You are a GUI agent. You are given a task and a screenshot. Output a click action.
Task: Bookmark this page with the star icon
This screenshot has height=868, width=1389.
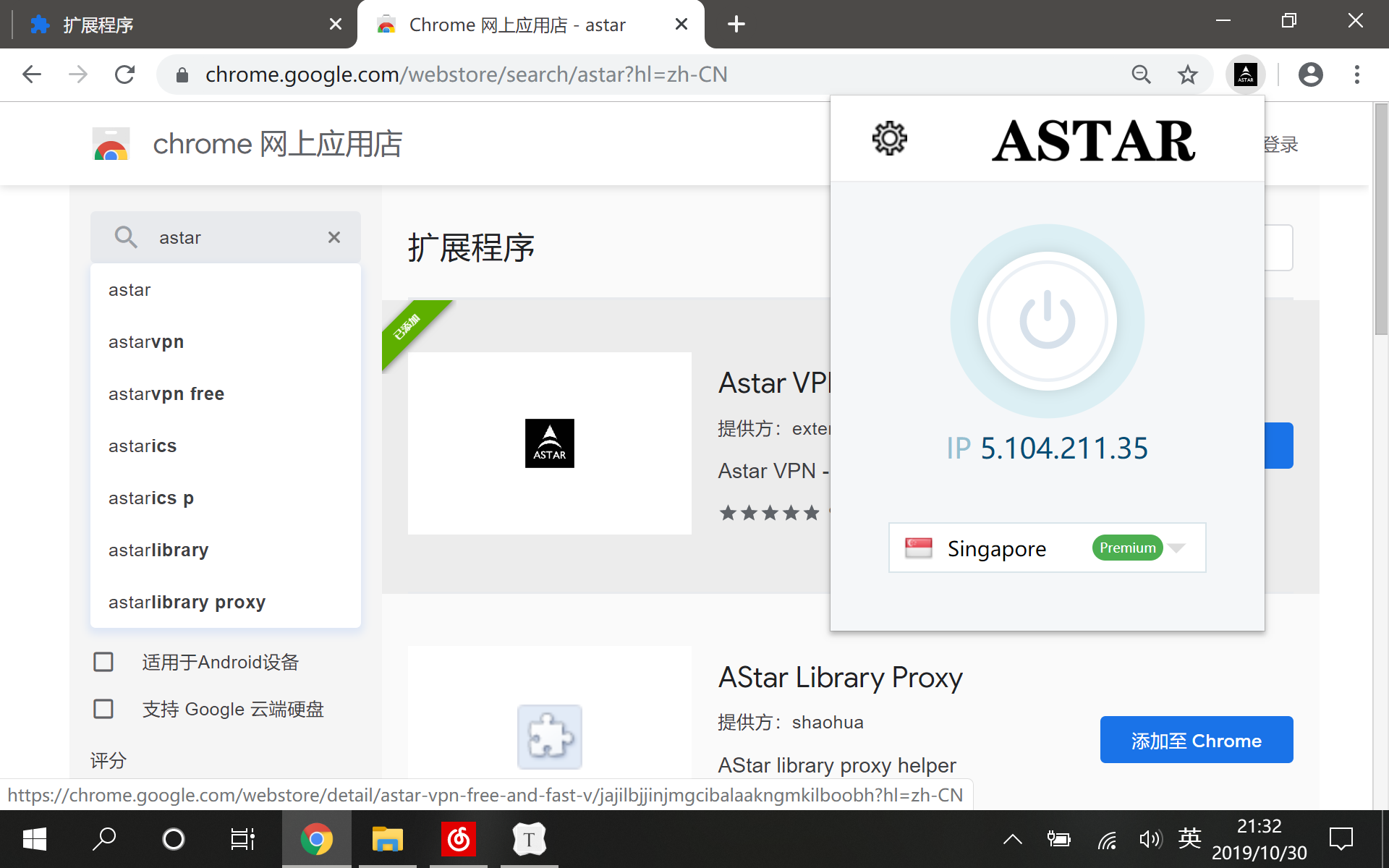tap(1187, 74)
